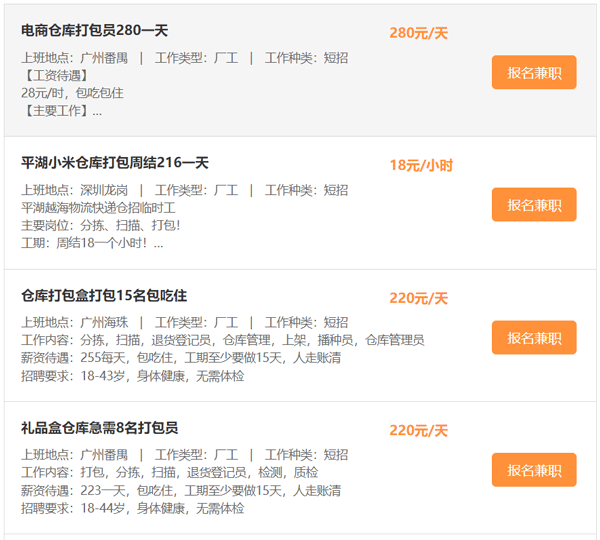Image resolution: width=600 pixels, height=540 pixels.
Task: Click 薪资待遇: 223一天 line
Action: pos(181,490)
